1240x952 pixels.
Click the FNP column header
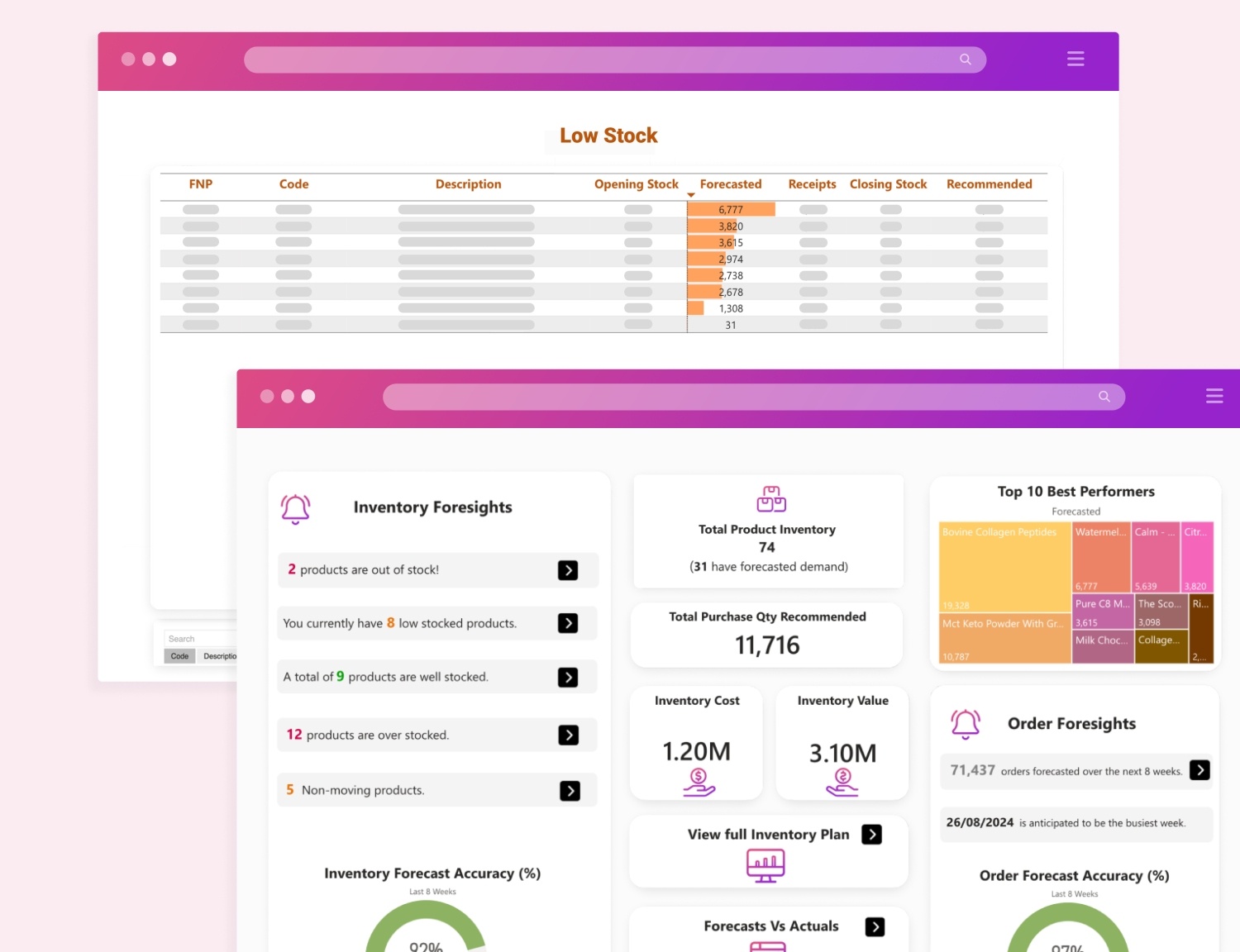(x=201, y=184)
